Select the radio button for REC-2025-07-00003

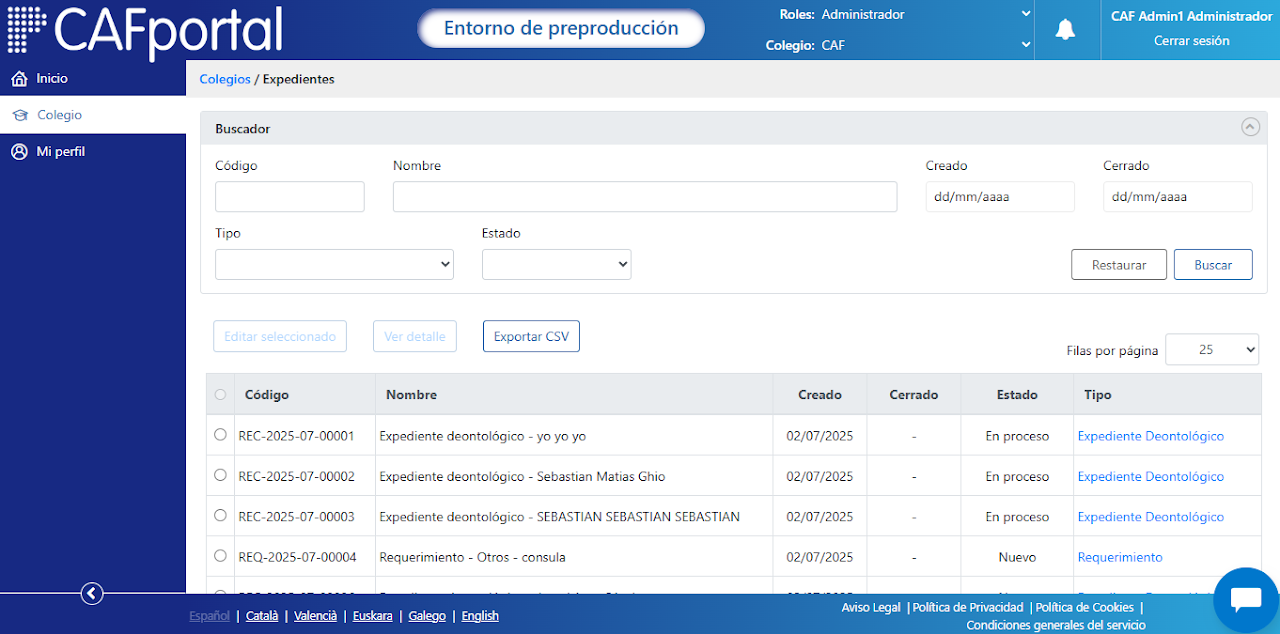pos(220,516)
